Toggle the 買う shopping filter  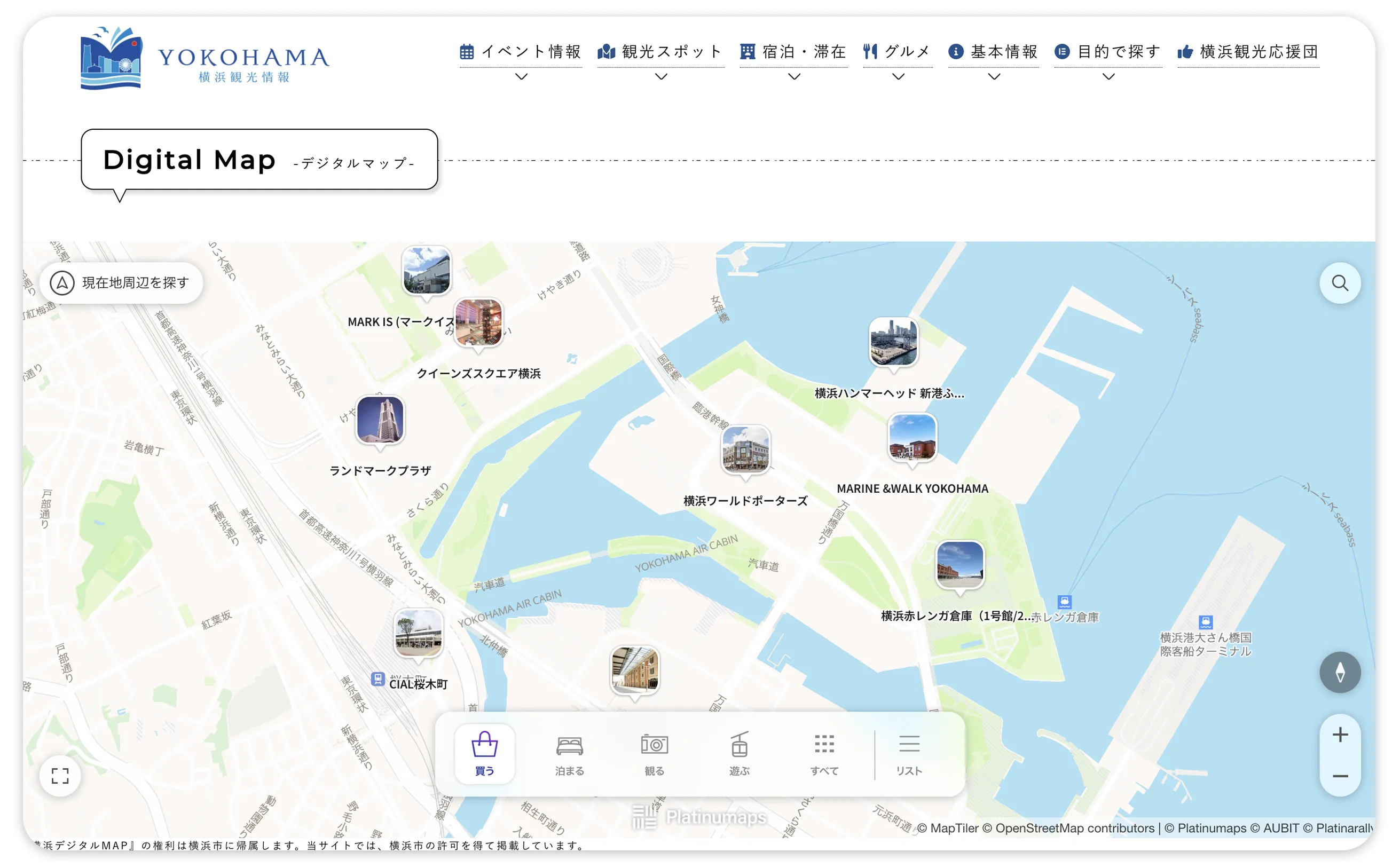coord(484,754)
